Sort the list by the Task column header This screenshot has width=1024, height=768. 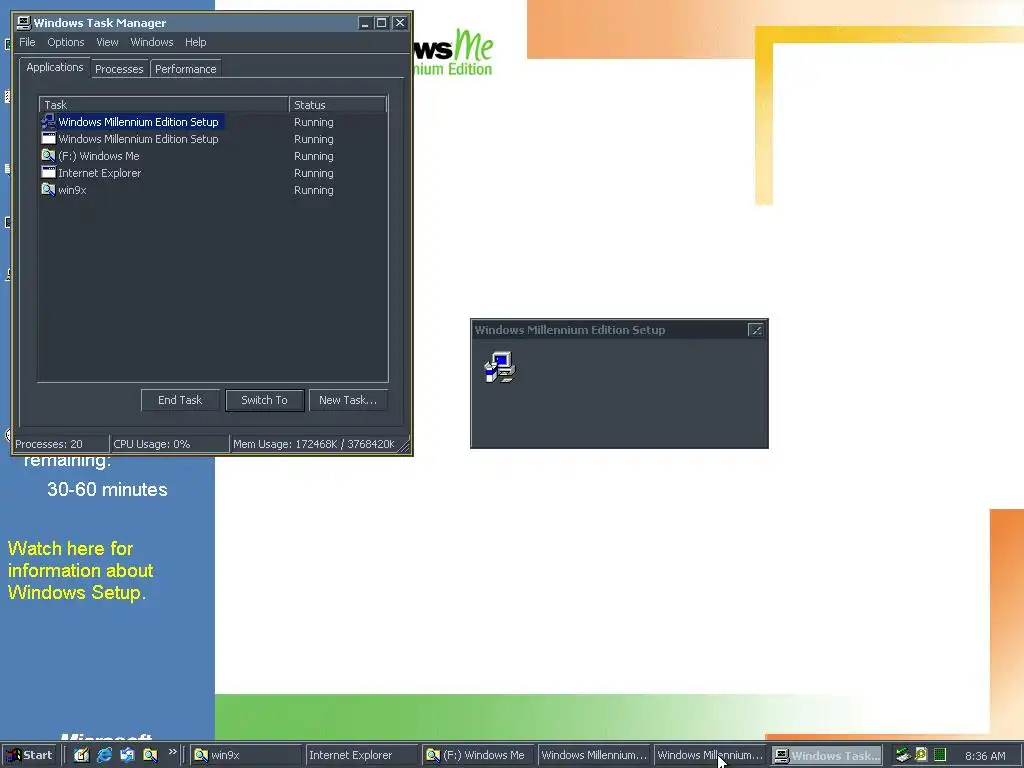[x=164, y=104]
